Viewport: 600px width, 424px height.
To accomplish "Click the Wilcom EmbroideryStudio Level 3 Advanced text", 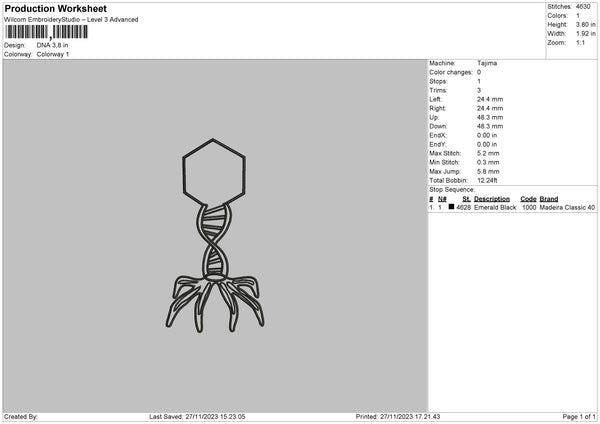I will 71,20.
